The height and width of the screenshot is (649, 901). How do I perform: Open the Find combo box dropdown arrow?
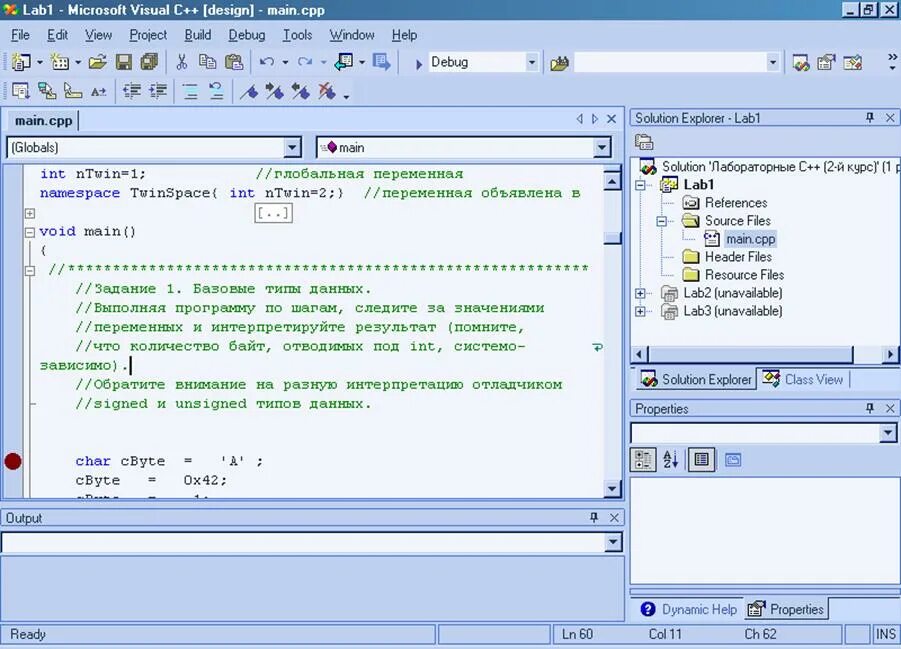(x=773, y=62)
